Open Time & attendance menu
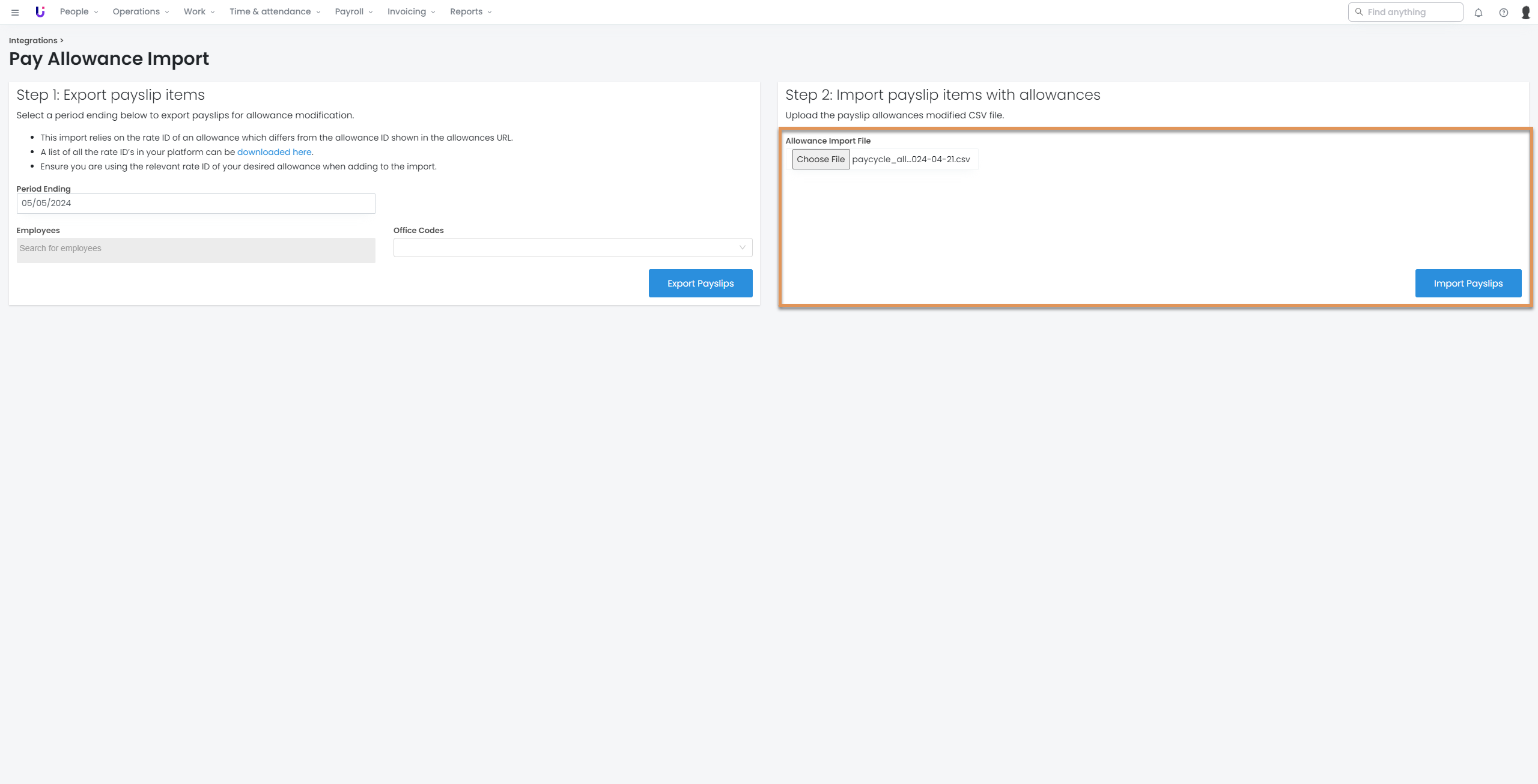This screenshot has height=784, width=1538. (275, 12)
